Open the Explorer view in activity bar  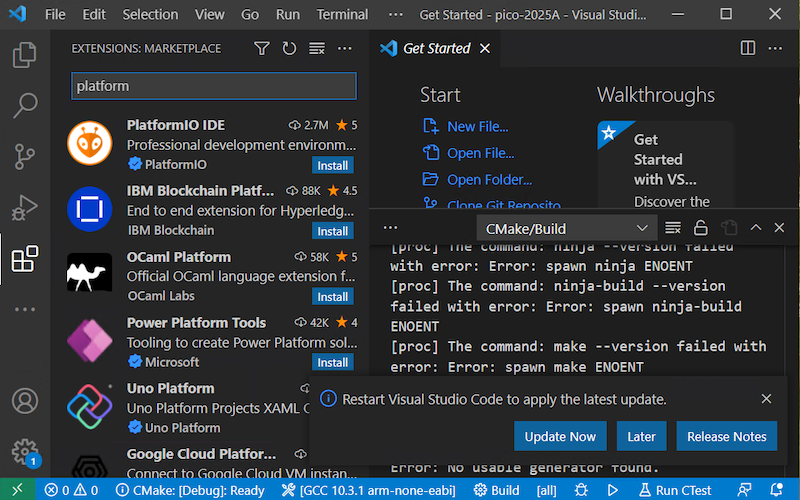(24, 55)
